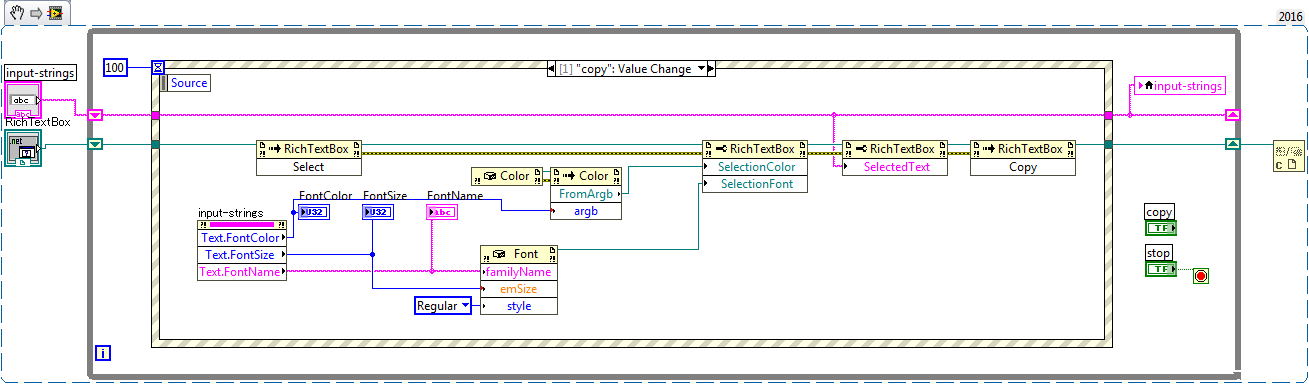Toggle the copy boolean terminal
This screenshot has height=384, width=1309.
(x=1160, y=228)
